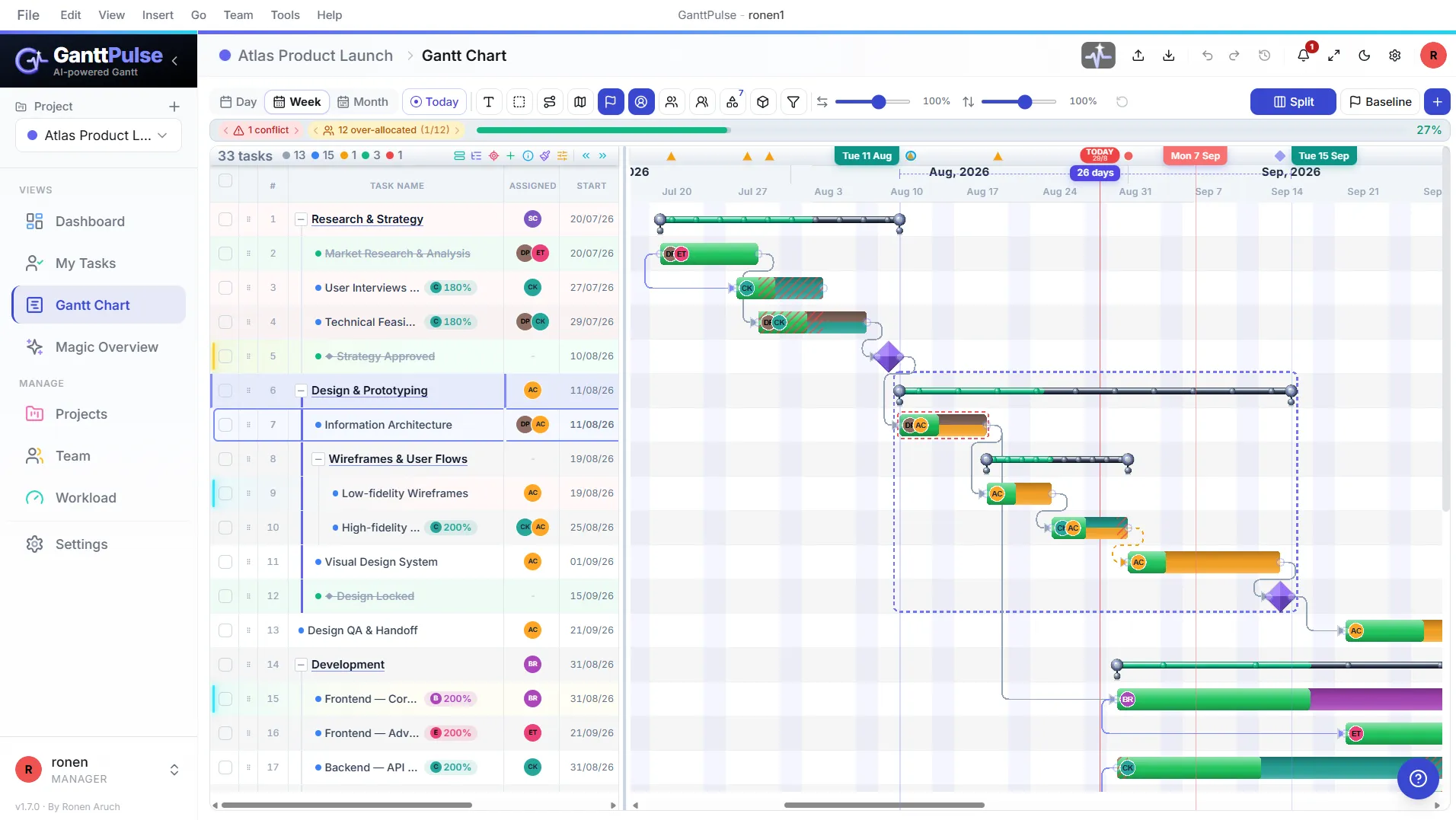Go to next conflict chevron
Viewport: 1456px width, 820px height.
[x=296, y=130]
